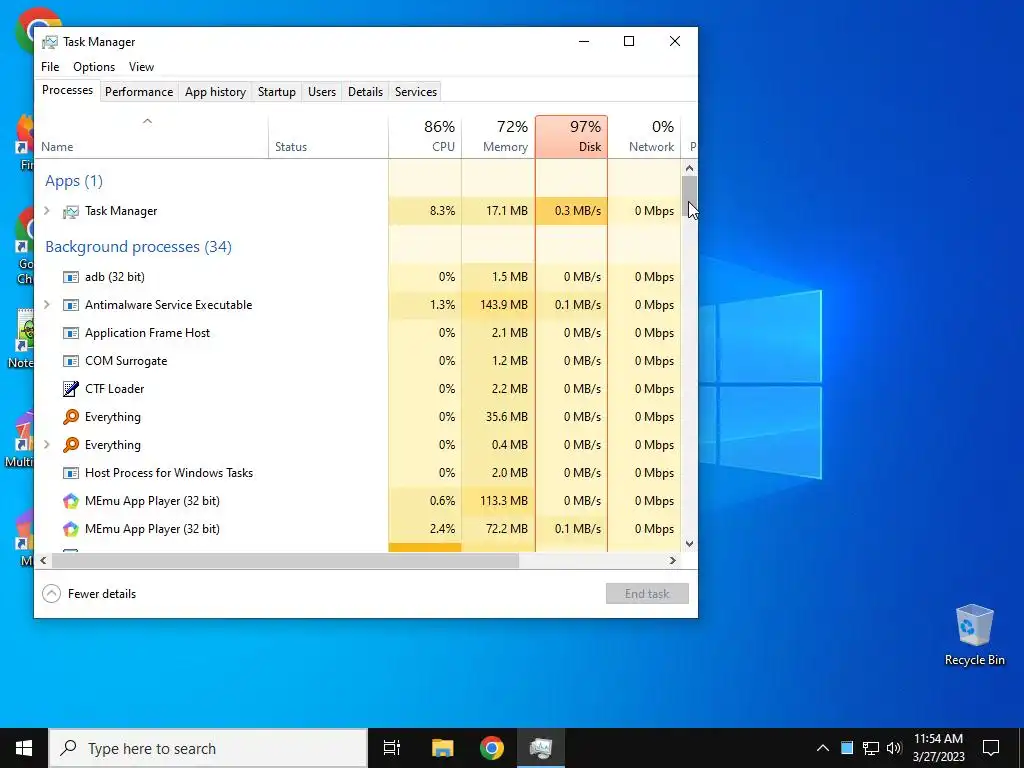The width and height of the screenshot is (1024, 768).
Task: Click the Background processes (34) heading
Action: point(138,247)
